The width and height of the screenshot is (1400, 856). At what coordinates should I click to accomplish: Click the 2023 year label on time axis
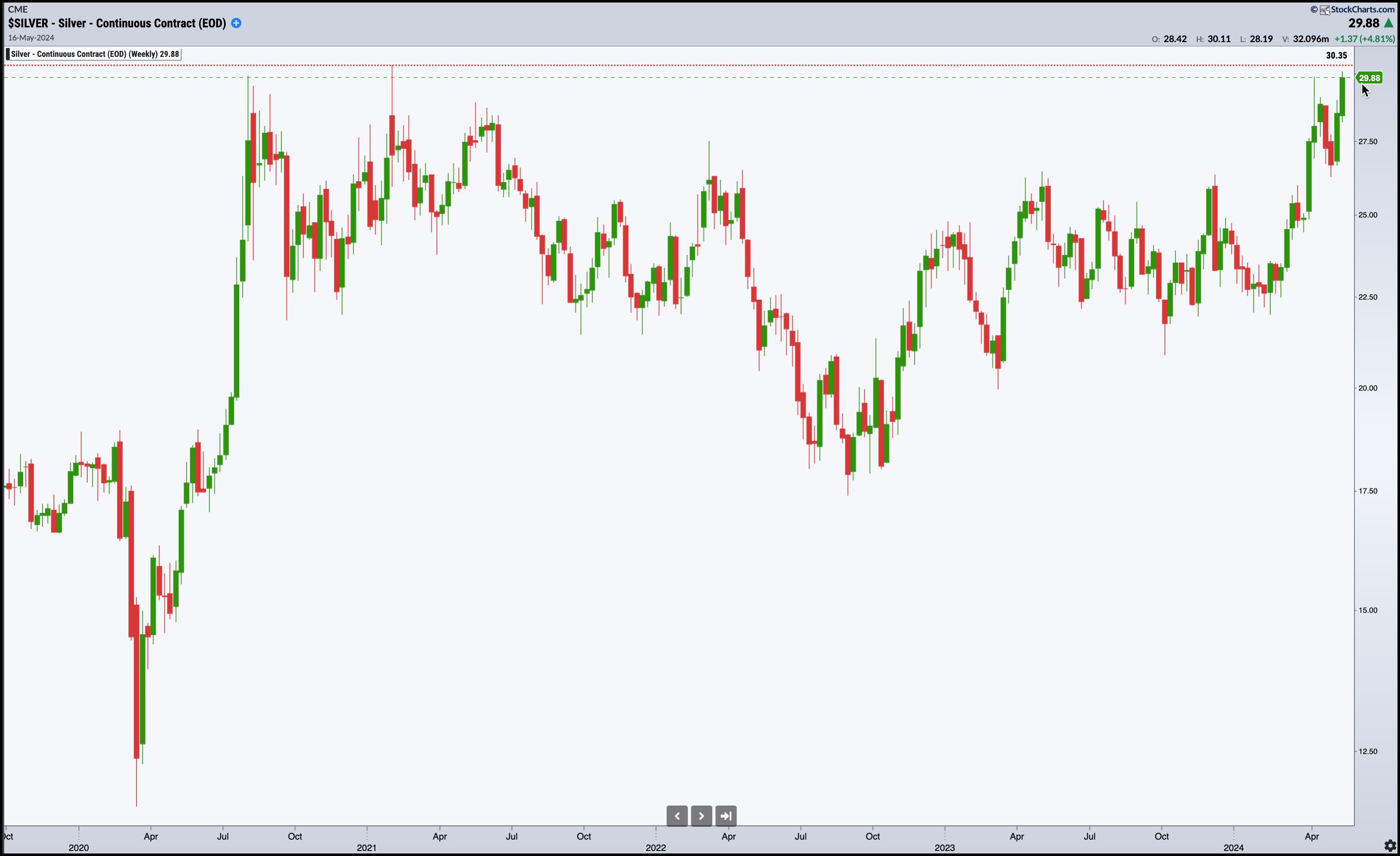[944, 848]
